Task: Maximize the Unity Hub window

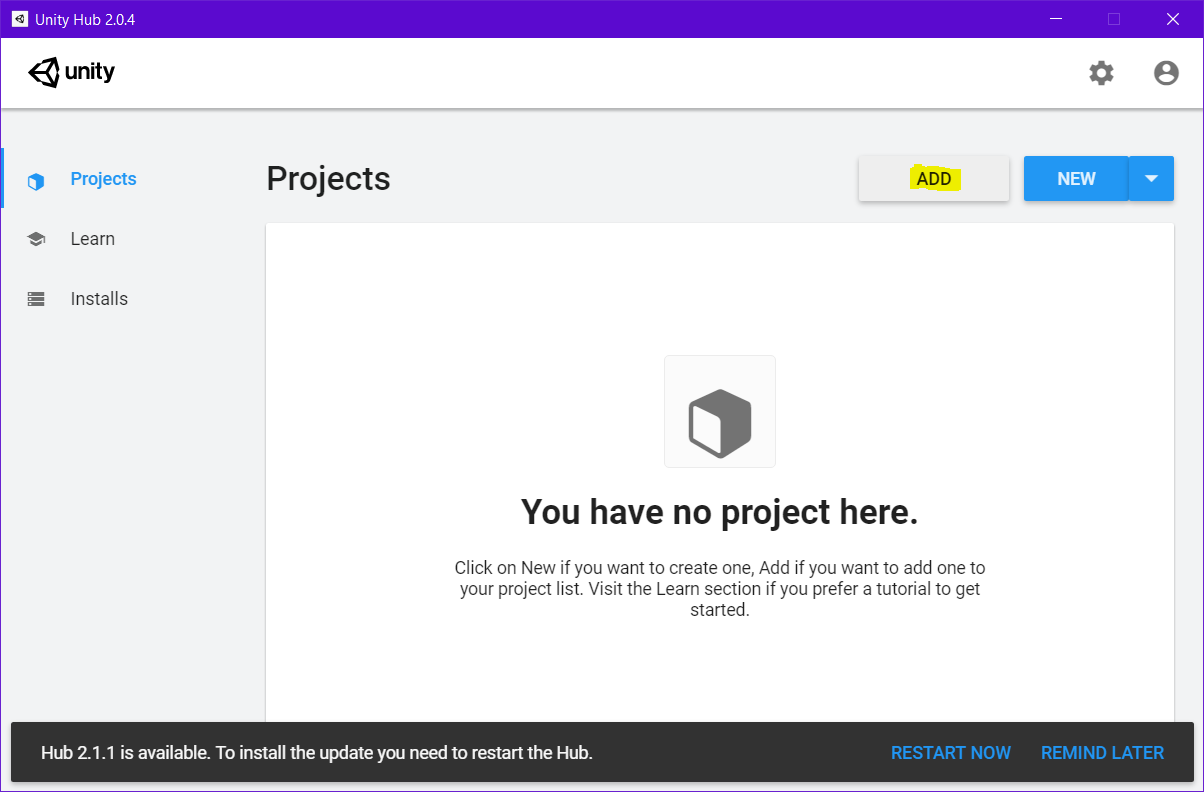Action: 1113,18
